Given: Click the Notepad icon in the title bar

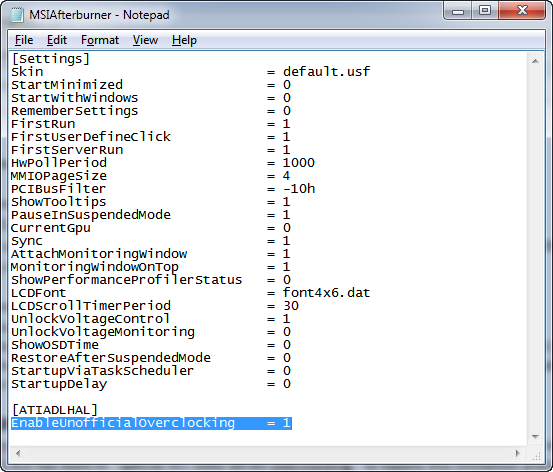Looking at the screenshot, I should coord(16,15).
